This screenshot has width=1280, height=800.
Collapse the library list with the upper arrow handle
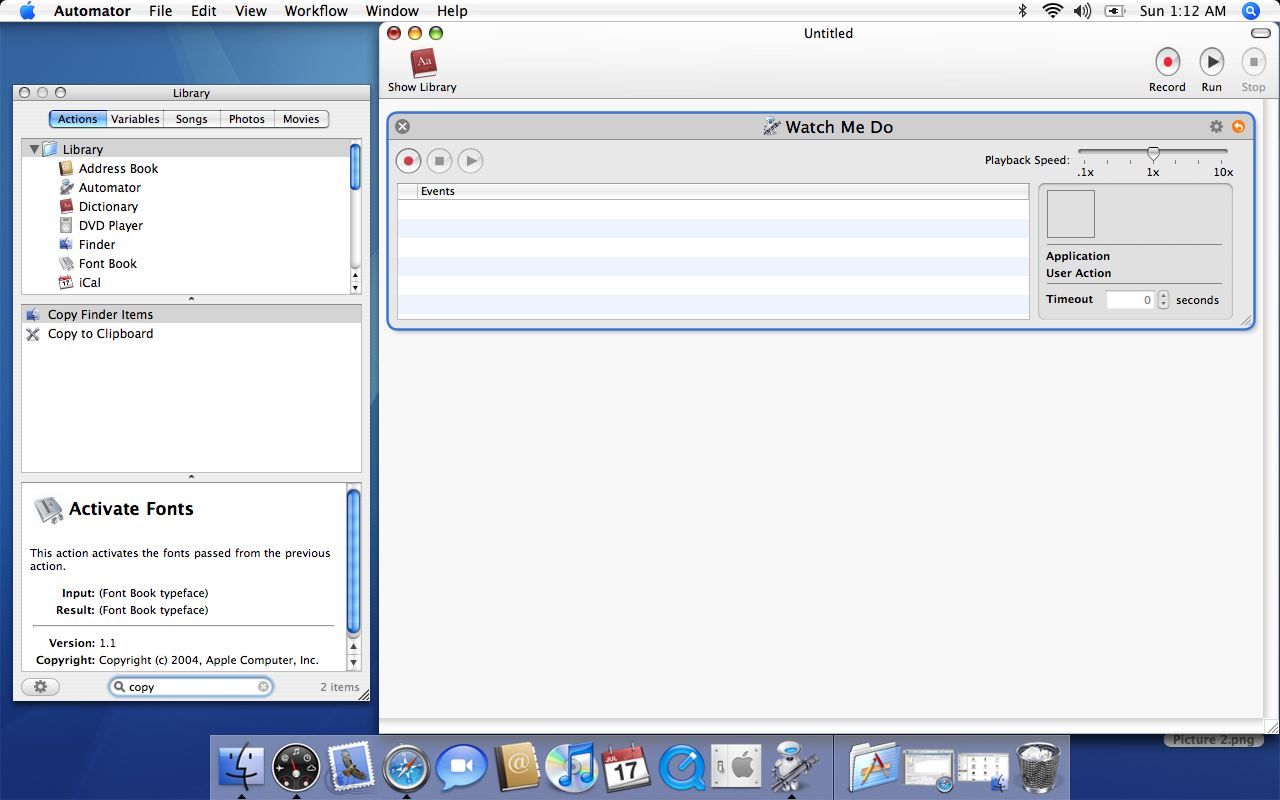tap(191, 299)
